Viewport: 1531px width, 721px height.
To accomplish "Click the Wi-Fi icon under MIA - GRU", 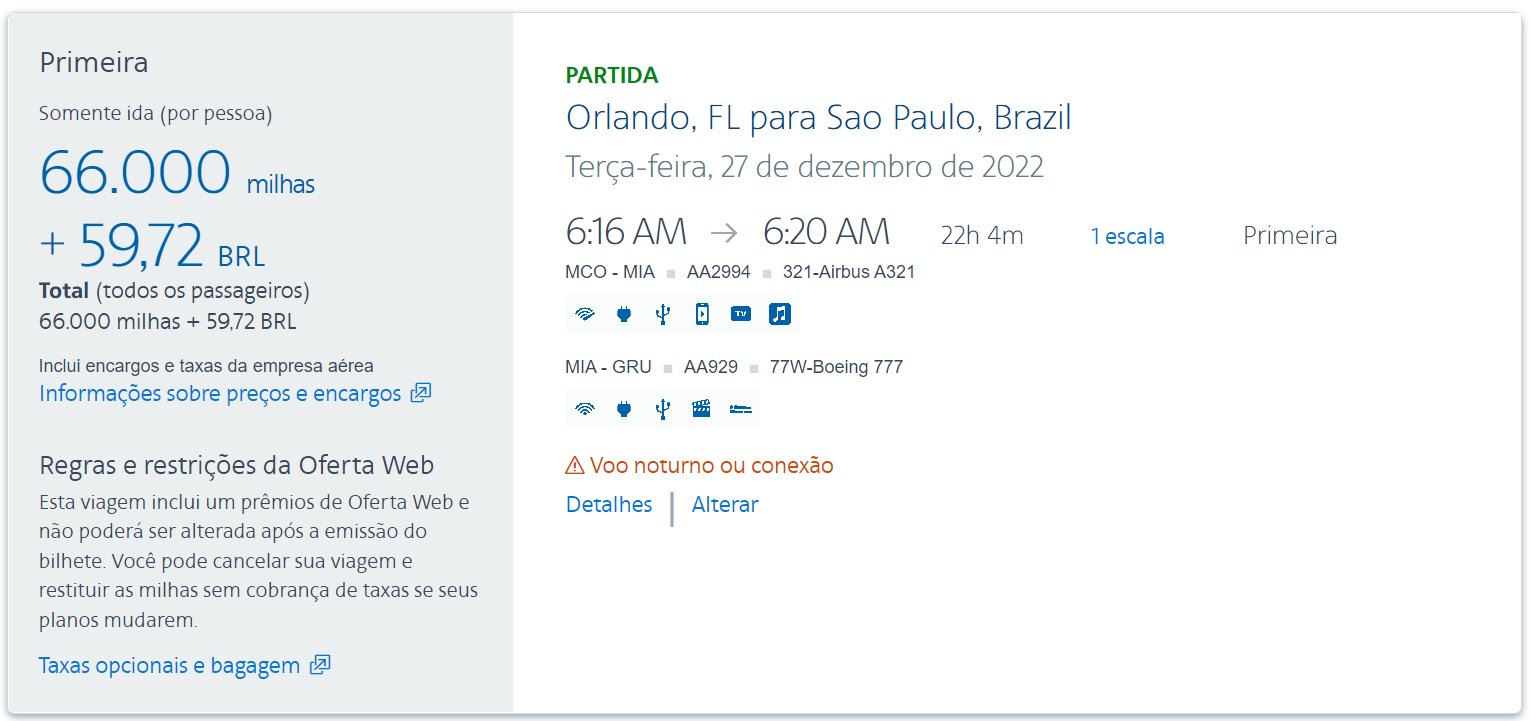I will [x=585, y=408].
